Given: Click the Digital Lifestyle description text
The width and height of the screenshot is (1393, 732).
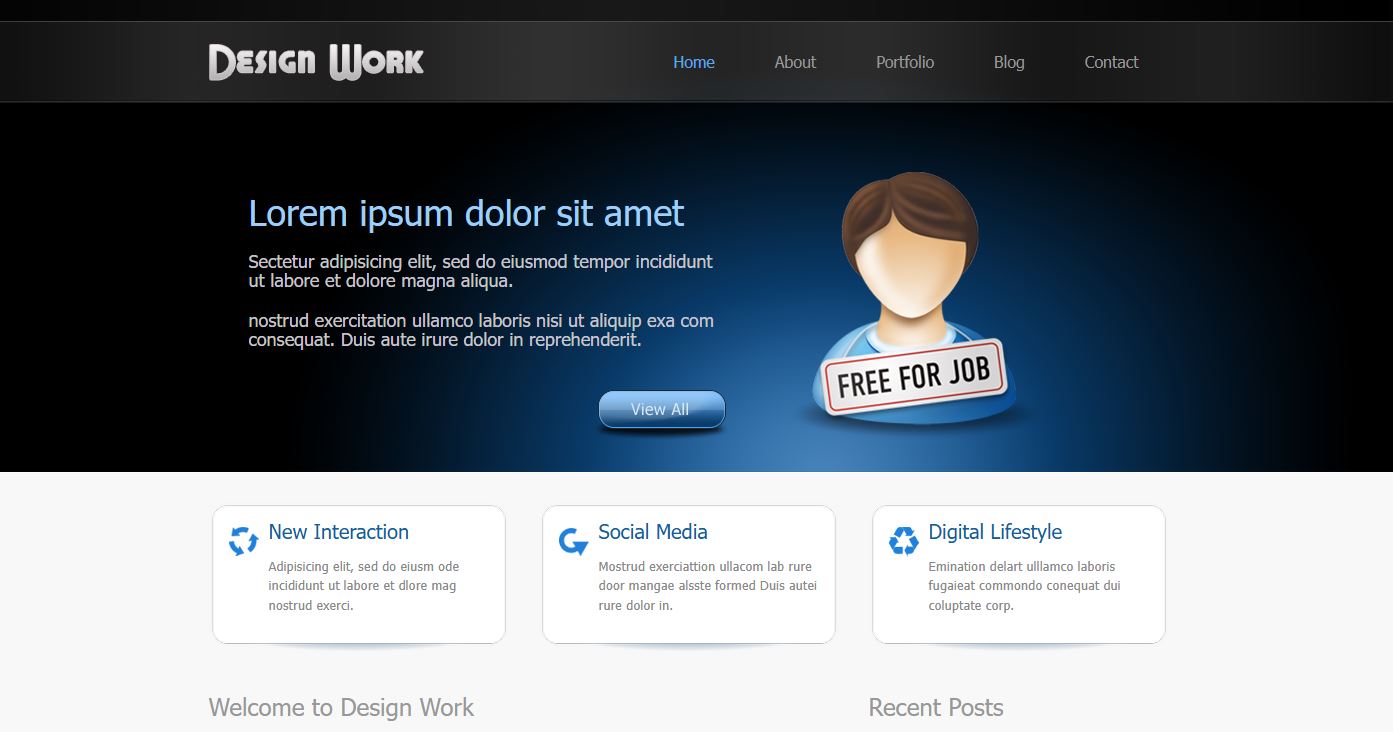Looking at the screenshot, I should coord(1024,586).
